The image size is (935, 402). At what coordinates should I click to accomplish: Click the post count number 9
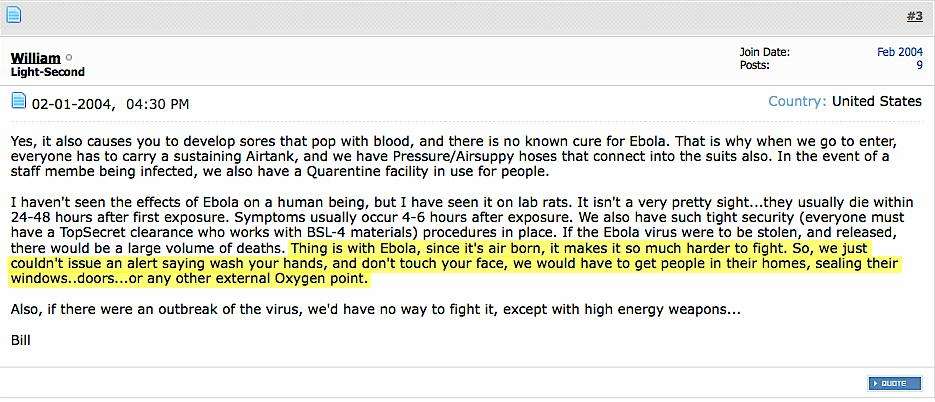click(x=919, y=65)
